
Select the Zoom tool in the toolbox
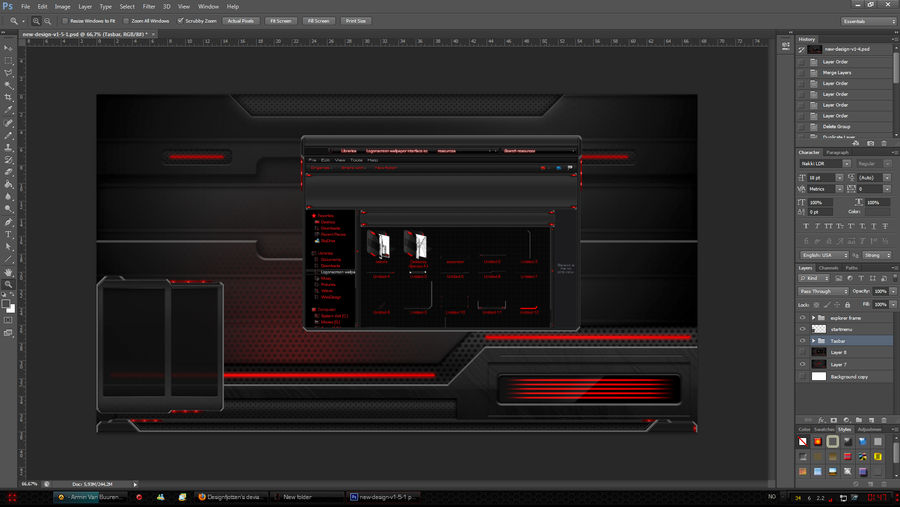click(x=8, y=284)
